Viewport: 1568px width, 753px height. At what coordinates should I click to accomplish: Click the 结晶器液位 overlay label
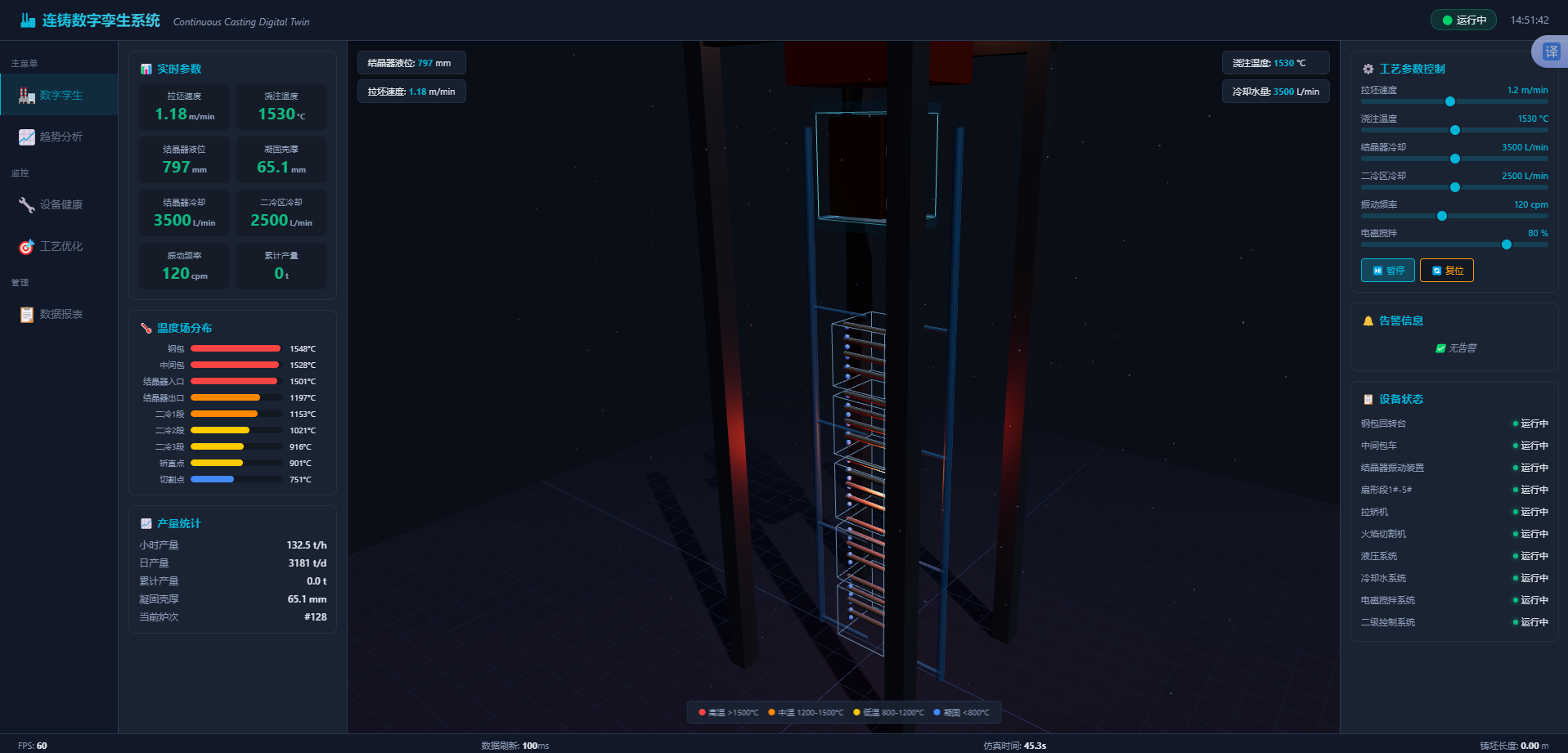point(411,63)
